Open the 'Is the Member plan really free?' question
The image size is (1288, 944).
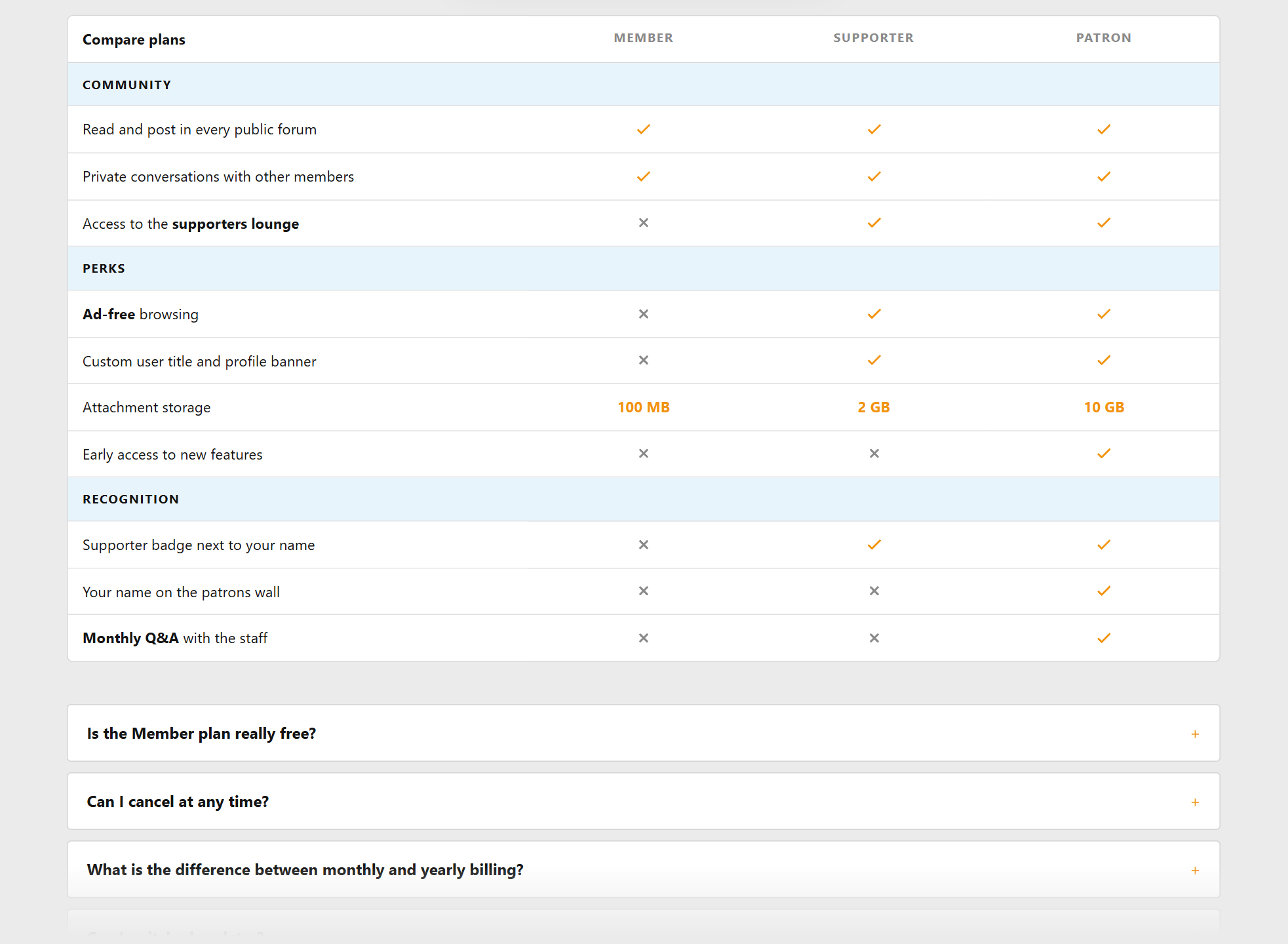(x=644, y=734)
